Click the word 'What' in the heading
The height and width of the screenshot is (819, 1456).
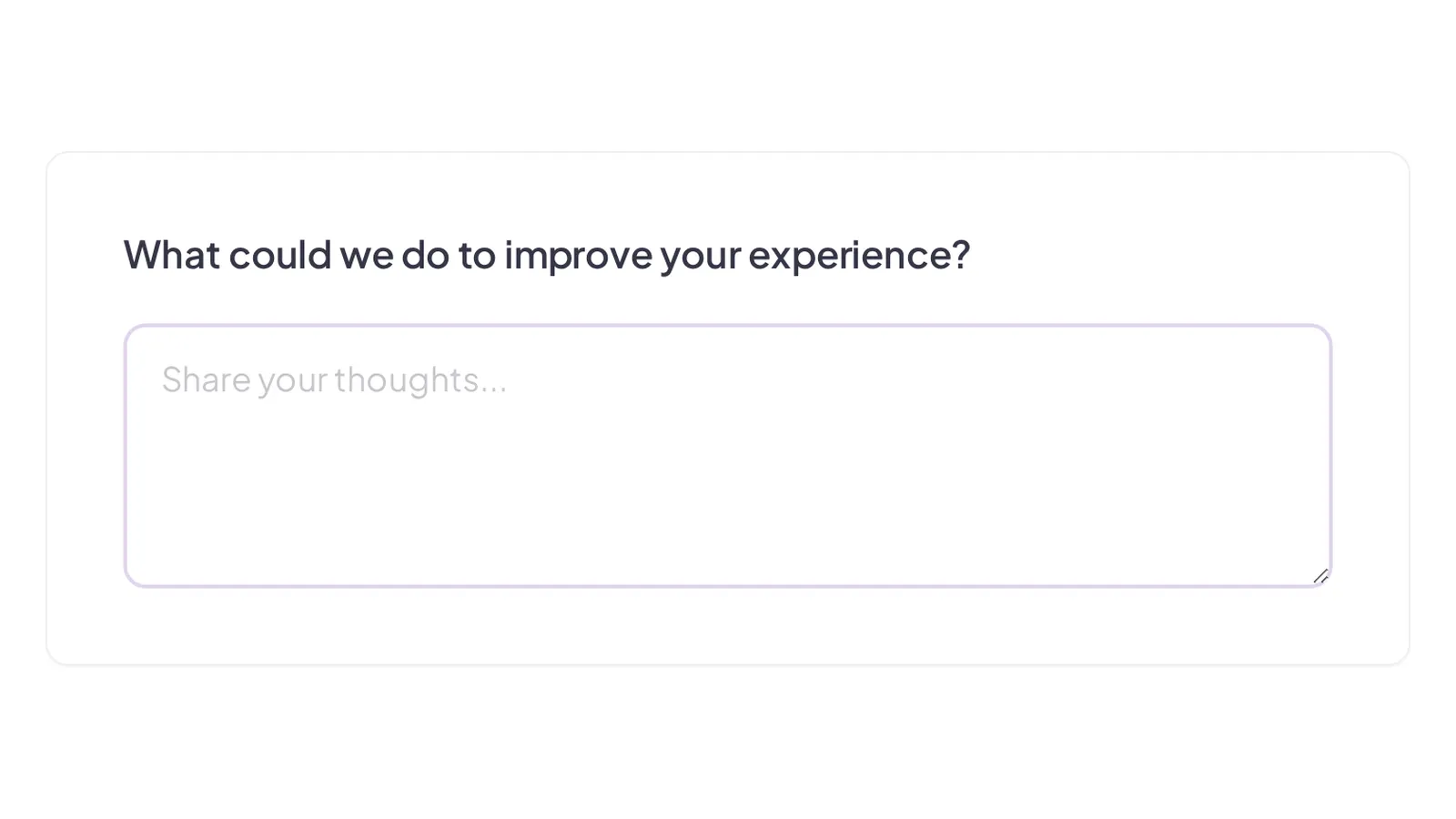[172, 255]
